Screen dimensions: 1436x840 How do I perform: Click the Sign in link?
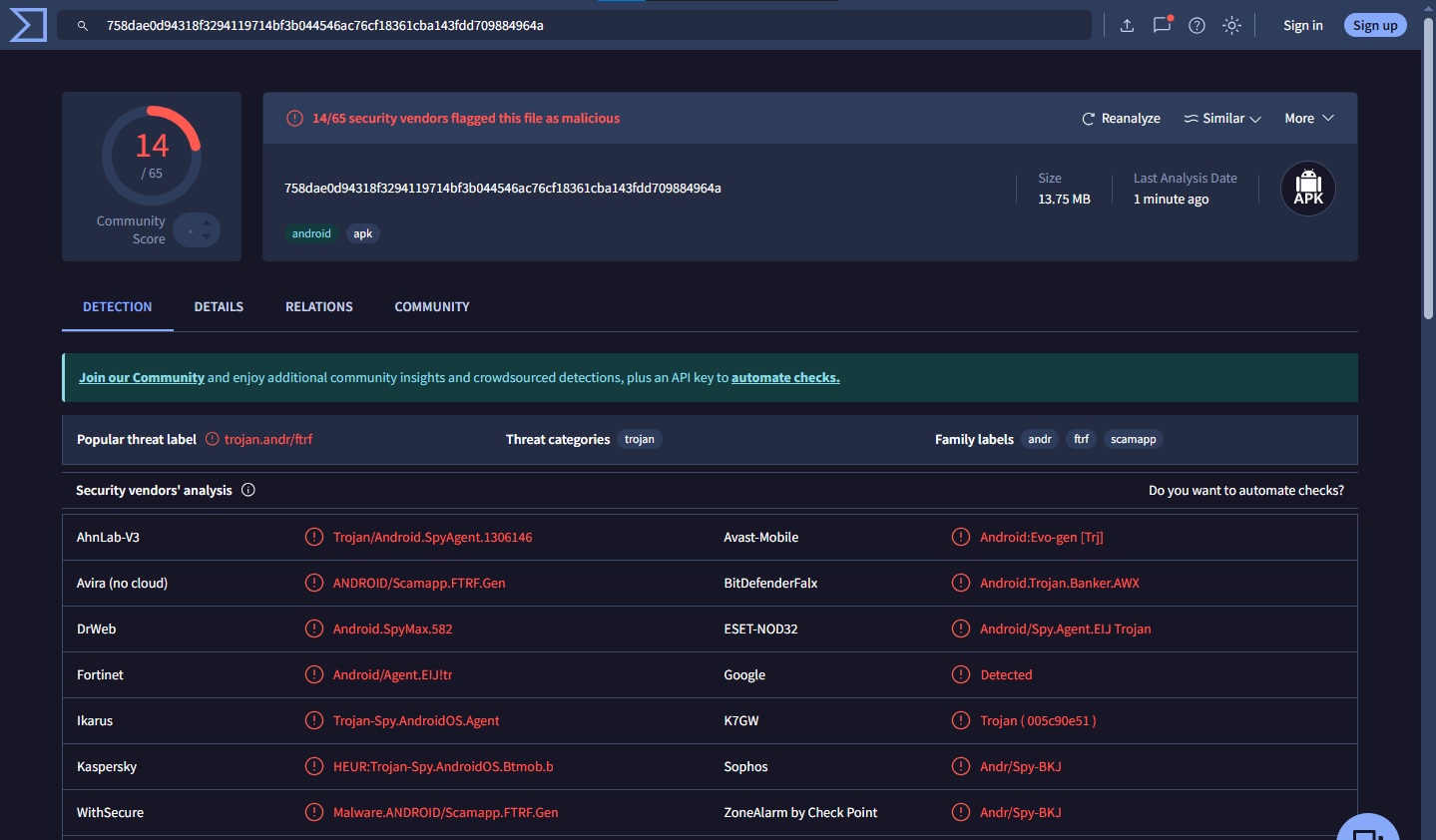pyautogui.click(x=1302, y=26)
